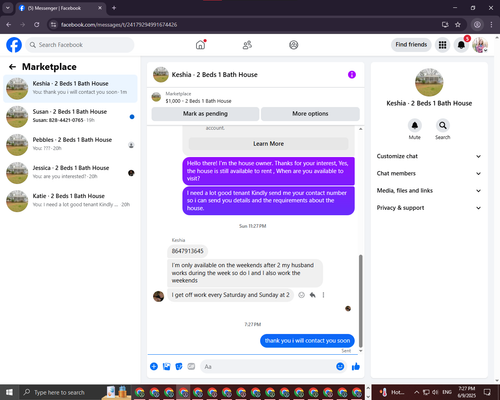Go back using the Marketplace arrow
The width and height of the screenshot is (500, 400).
[12, 67]
